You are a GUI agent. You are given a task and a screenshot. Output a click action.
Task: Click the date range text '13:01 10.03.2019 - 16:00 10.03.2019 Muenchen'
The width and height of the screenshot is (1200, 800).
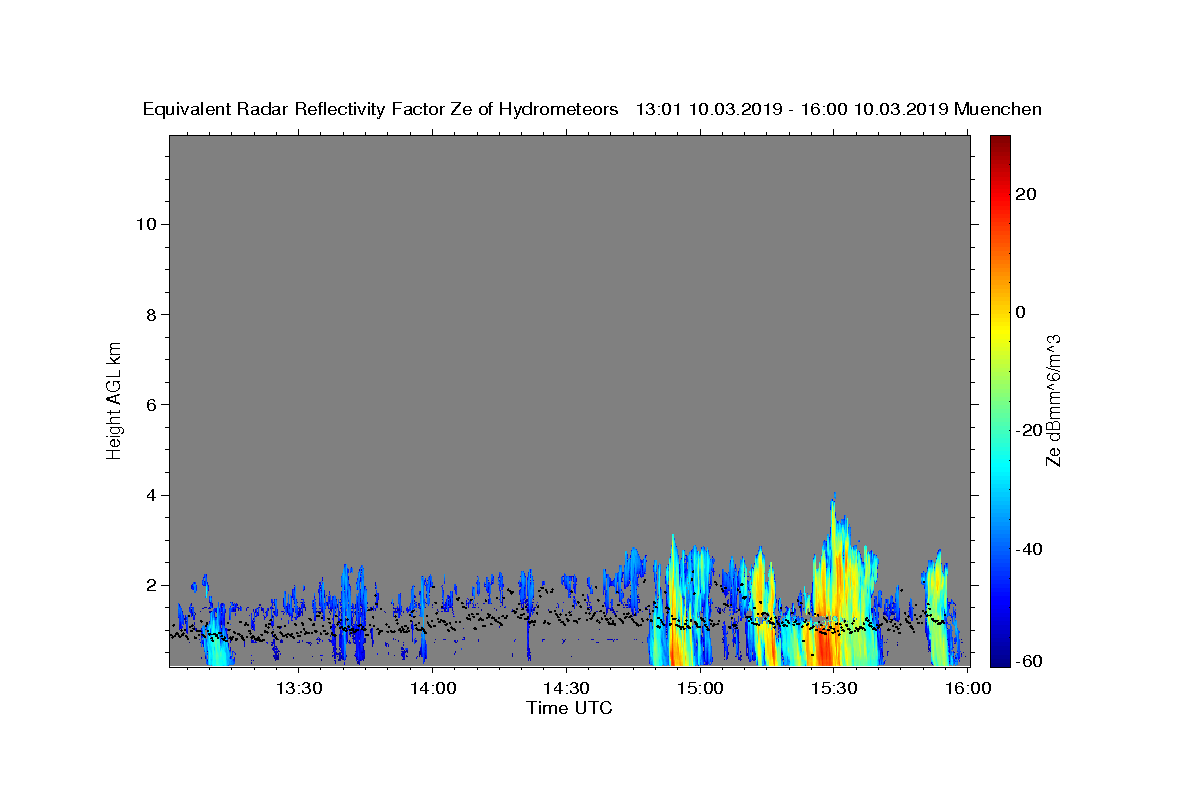[839, 110]
